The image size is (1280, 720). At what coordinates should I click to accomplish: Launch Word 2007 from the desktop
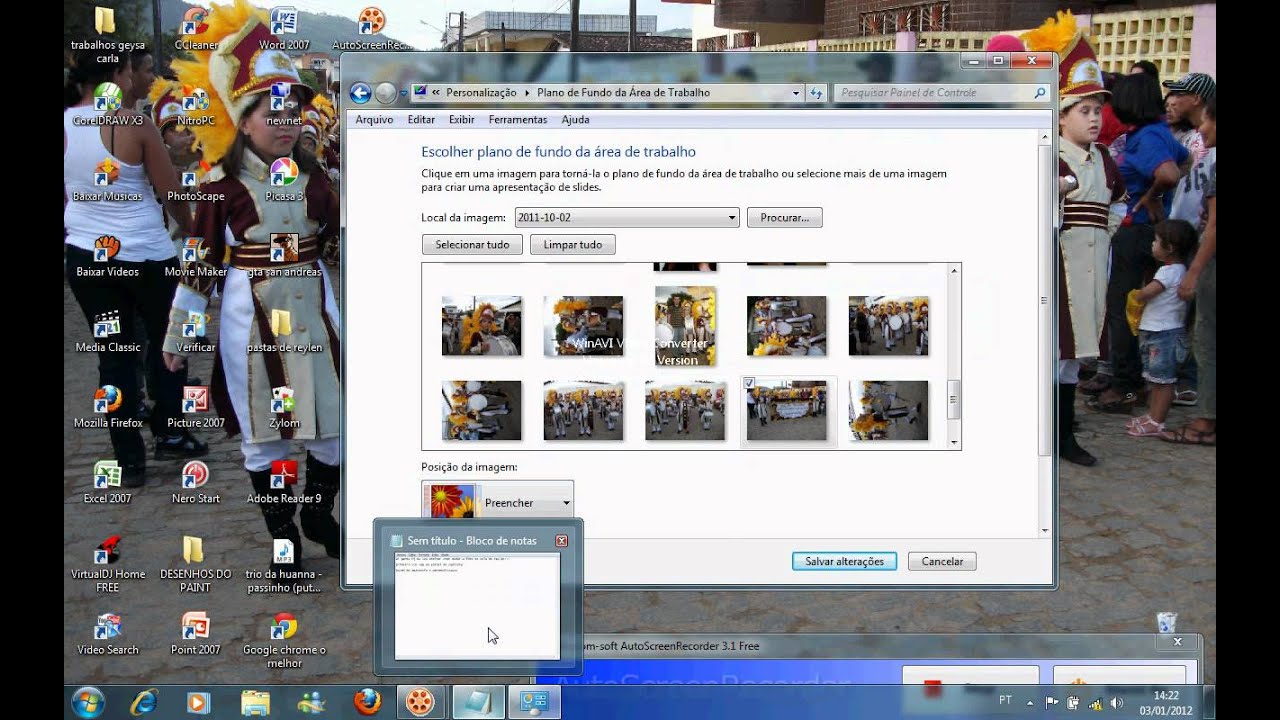coord(284,28)
